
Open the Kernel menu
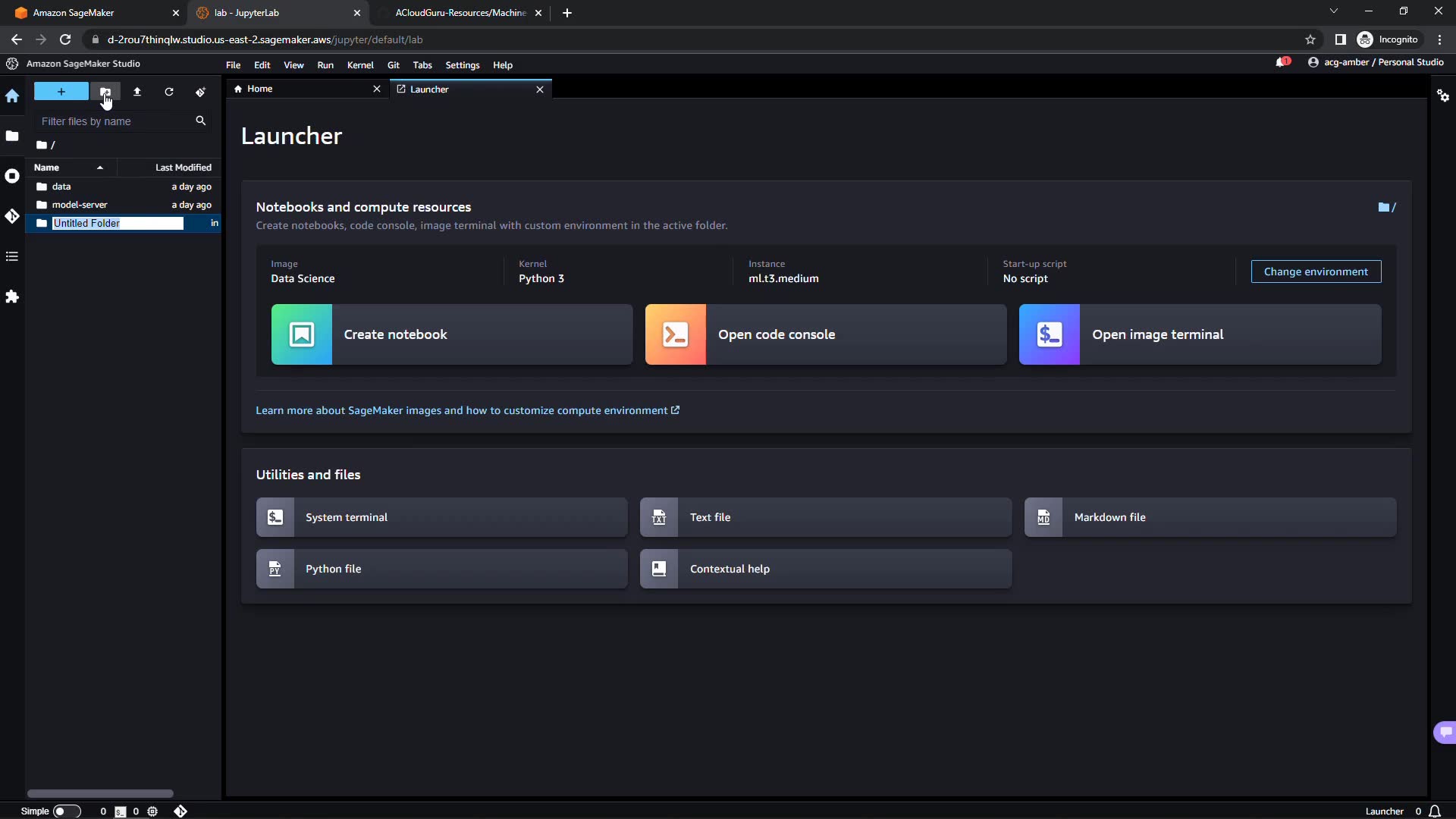click(x=360, y=65)
